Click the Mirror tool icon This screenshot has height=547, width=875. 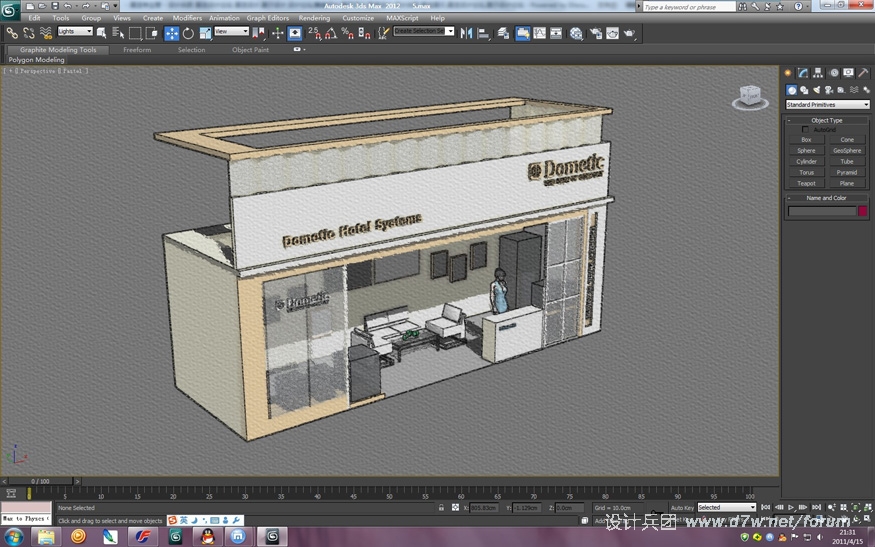pyautogui.click(x=466, y=33)
